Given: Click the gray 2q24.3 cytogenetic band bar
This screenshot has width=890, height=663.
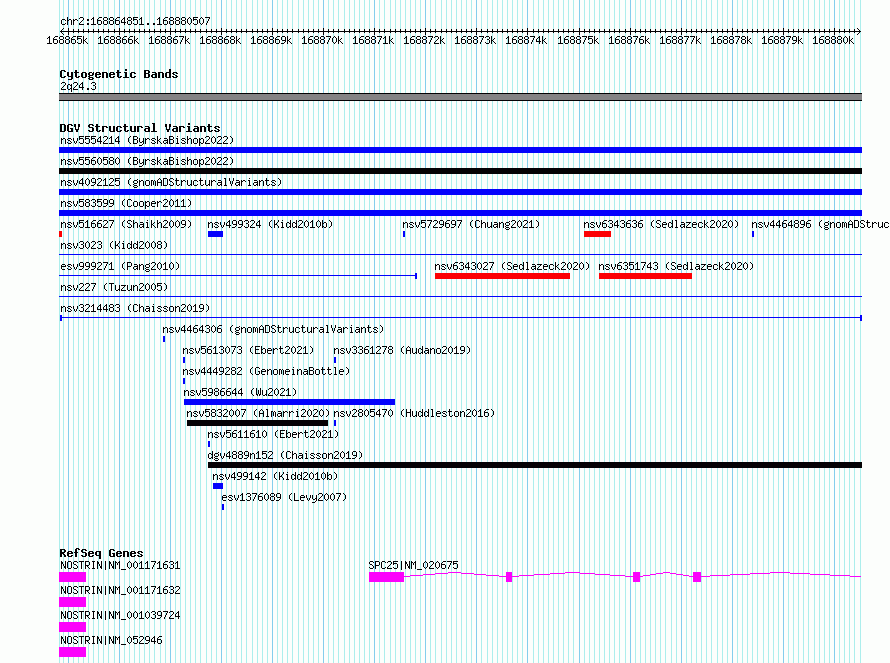Looking at the screenshot, I should point(460,97).
